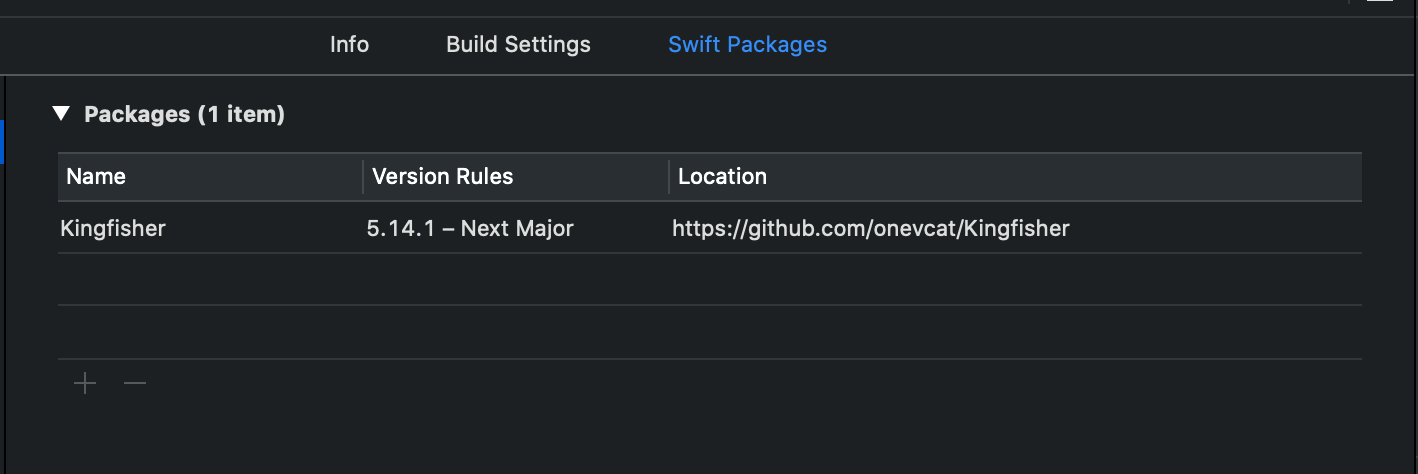Switch to the Build Settings tab
1418x474 pixels.
[518, 45]
